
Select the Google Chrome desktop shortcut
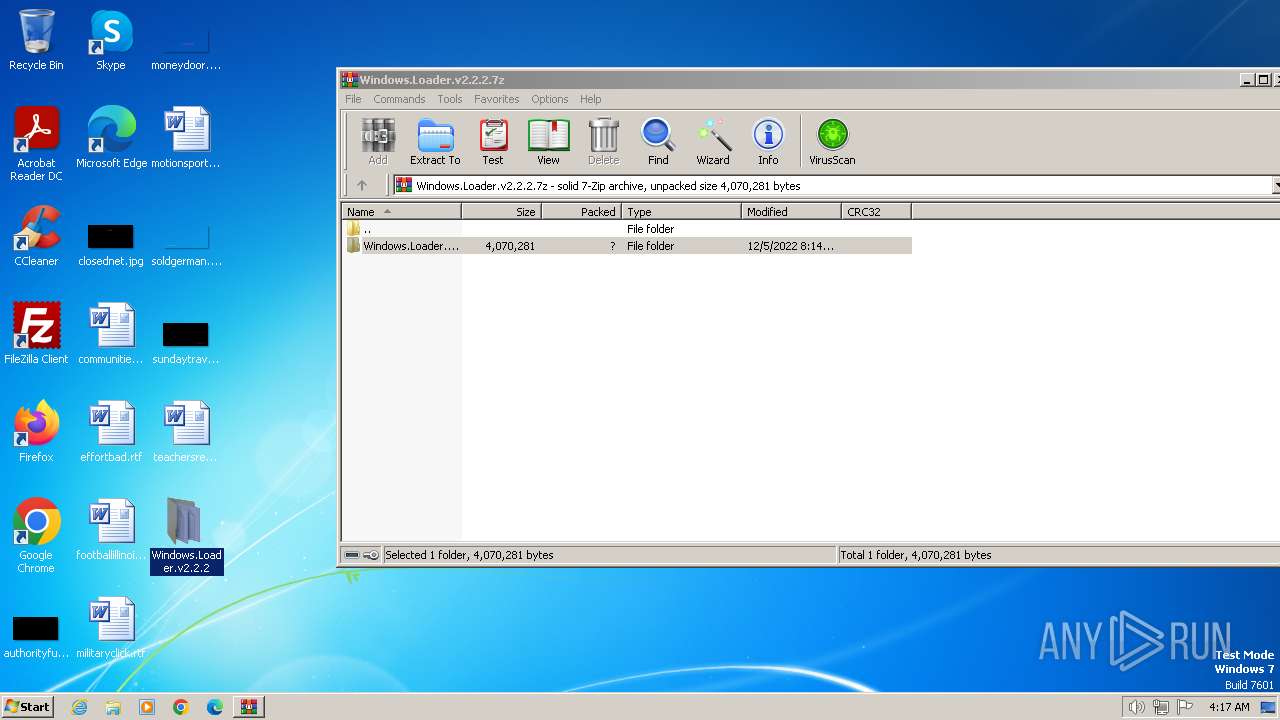tap(36, 536)
